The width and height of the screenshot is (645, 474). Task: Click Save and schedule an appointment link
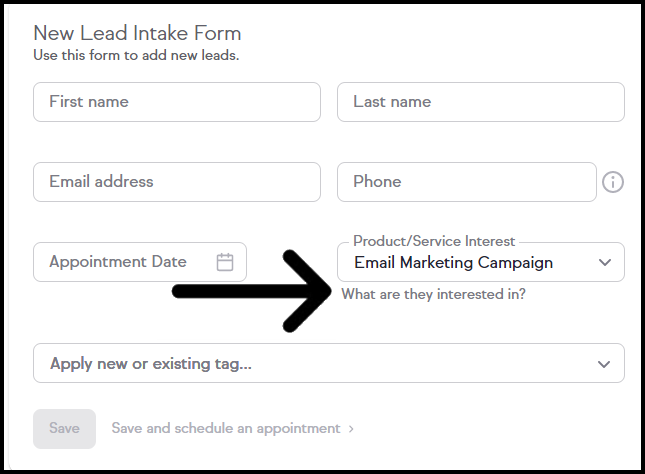pos(226,428)
